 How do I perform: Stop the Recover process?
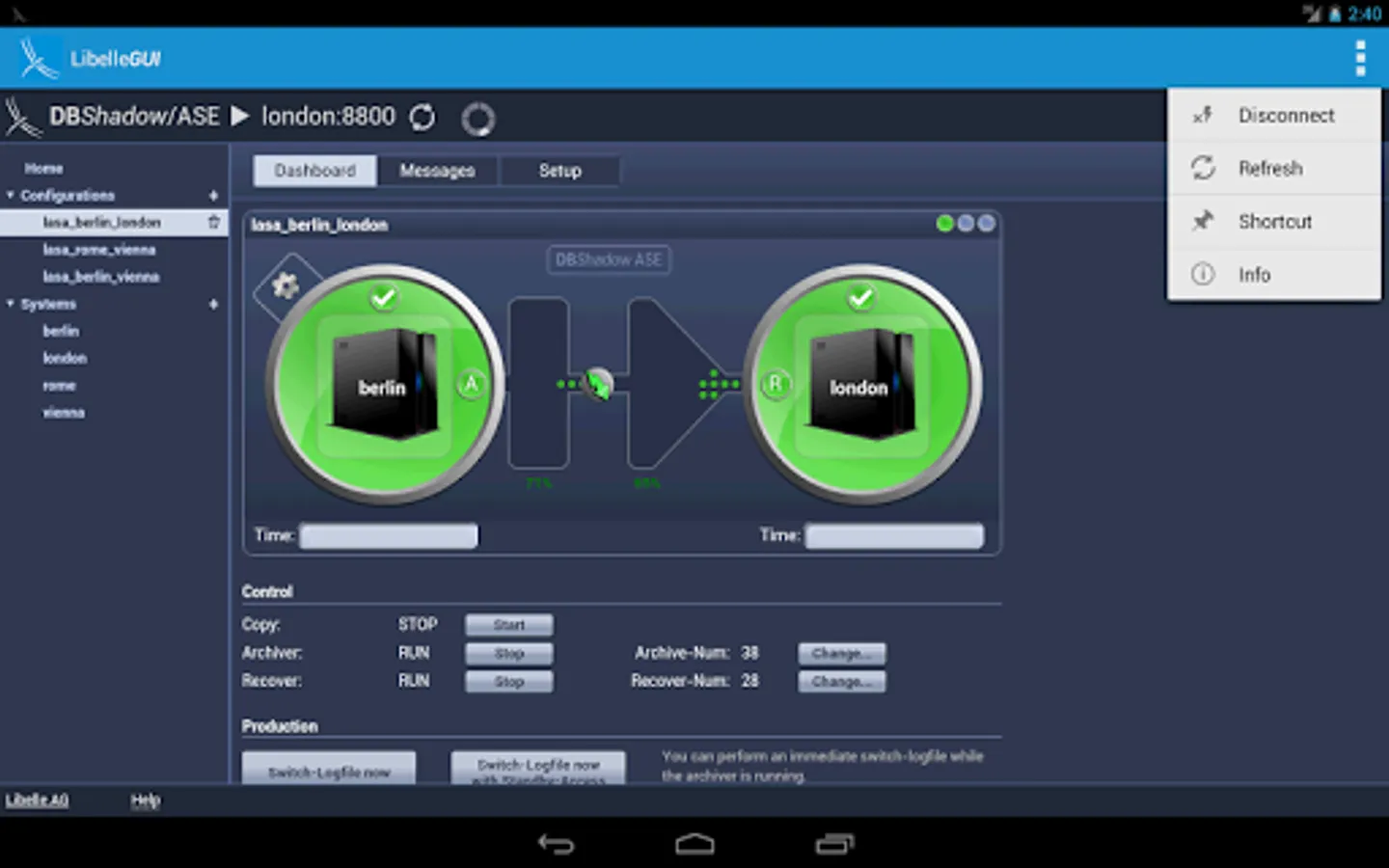pyautogui.click(x=509, y=682)
